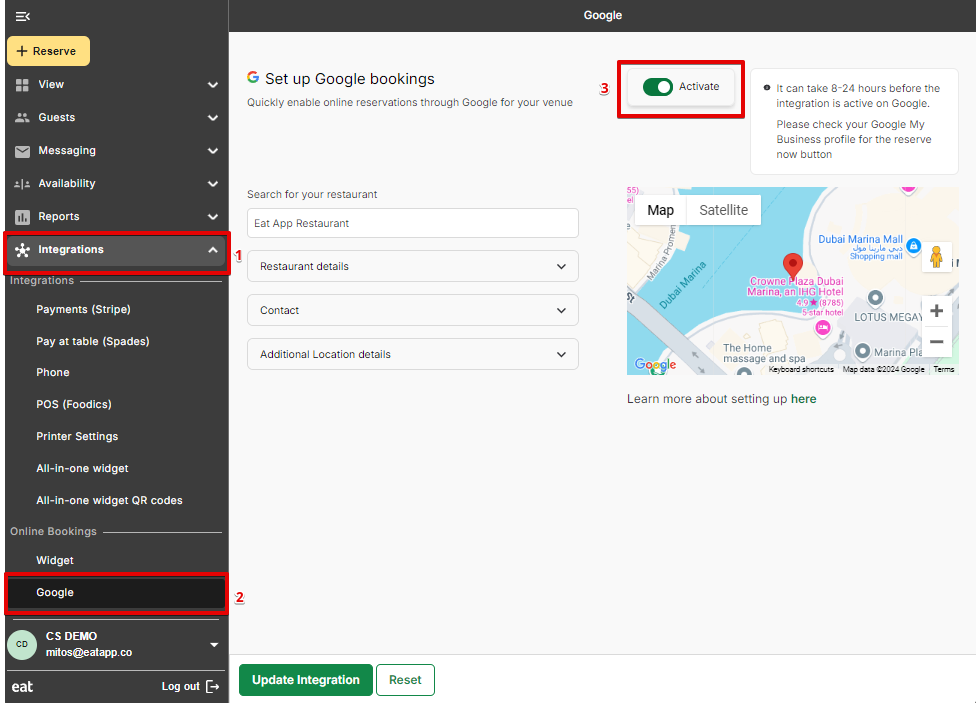Open Additional Location details dropdown
The image size is (976, 703).
click(412, 354)
